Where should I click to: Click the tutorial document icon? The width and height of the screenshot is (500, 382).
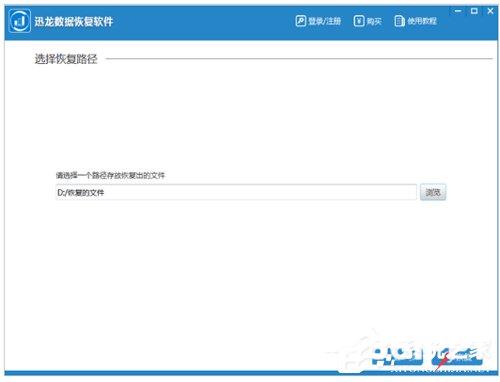pos(399,21)
